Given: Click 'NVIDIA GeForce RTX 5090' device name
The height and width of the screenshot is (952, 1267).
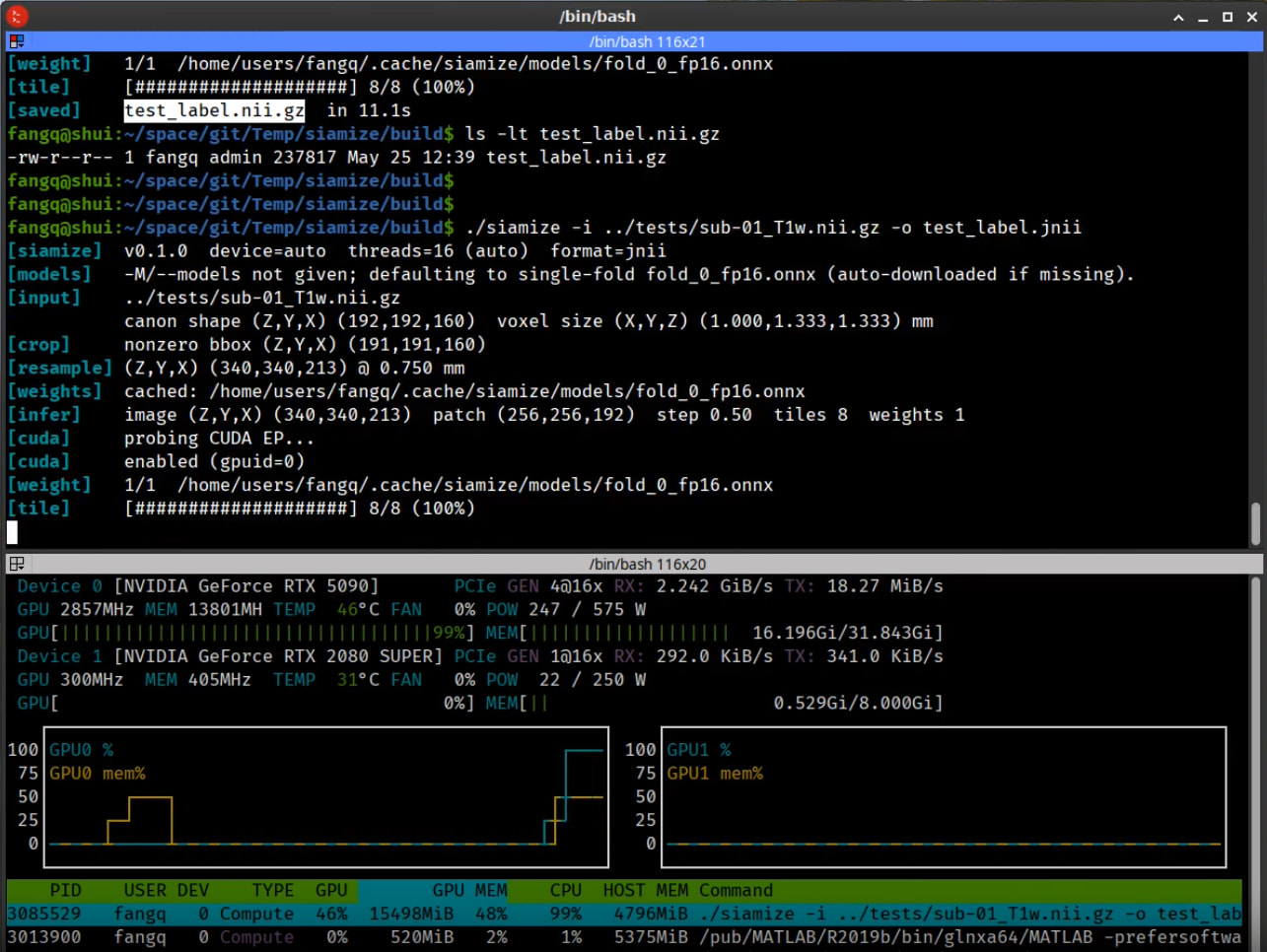Looking at the screenshot, I should [x=246, y=585].
